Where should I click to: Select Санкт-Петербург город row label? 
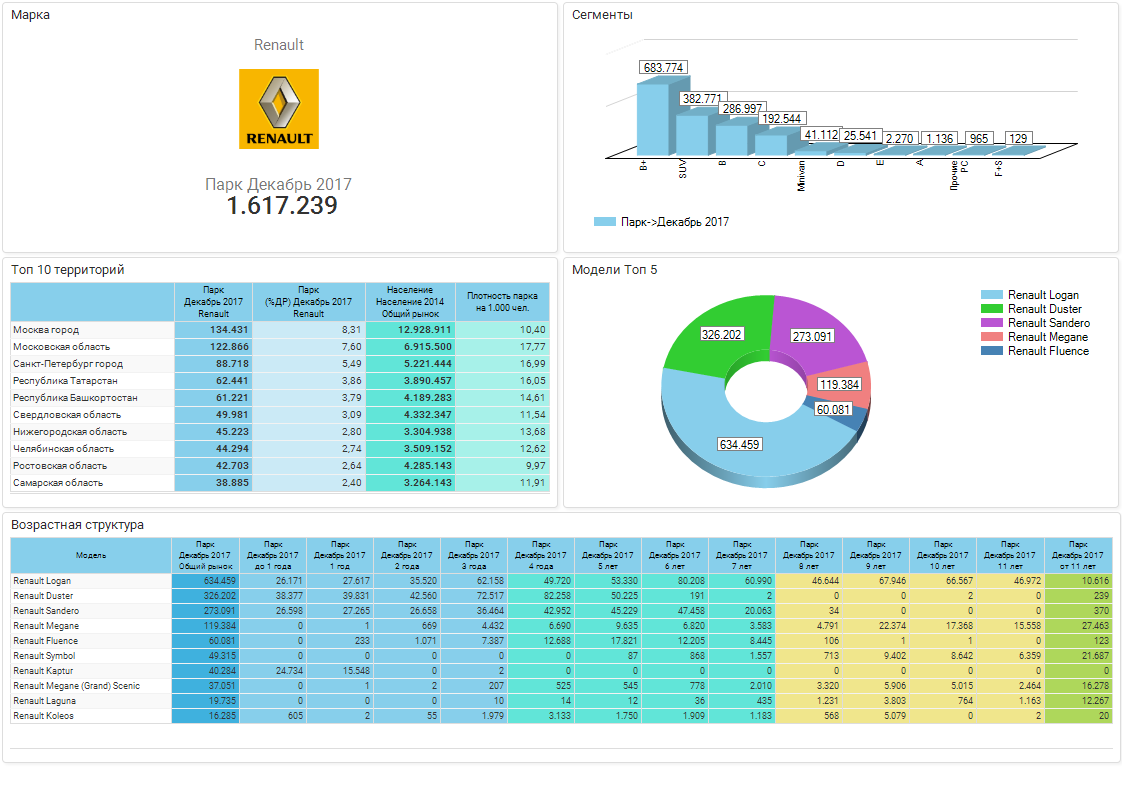(x=68, y=364)
